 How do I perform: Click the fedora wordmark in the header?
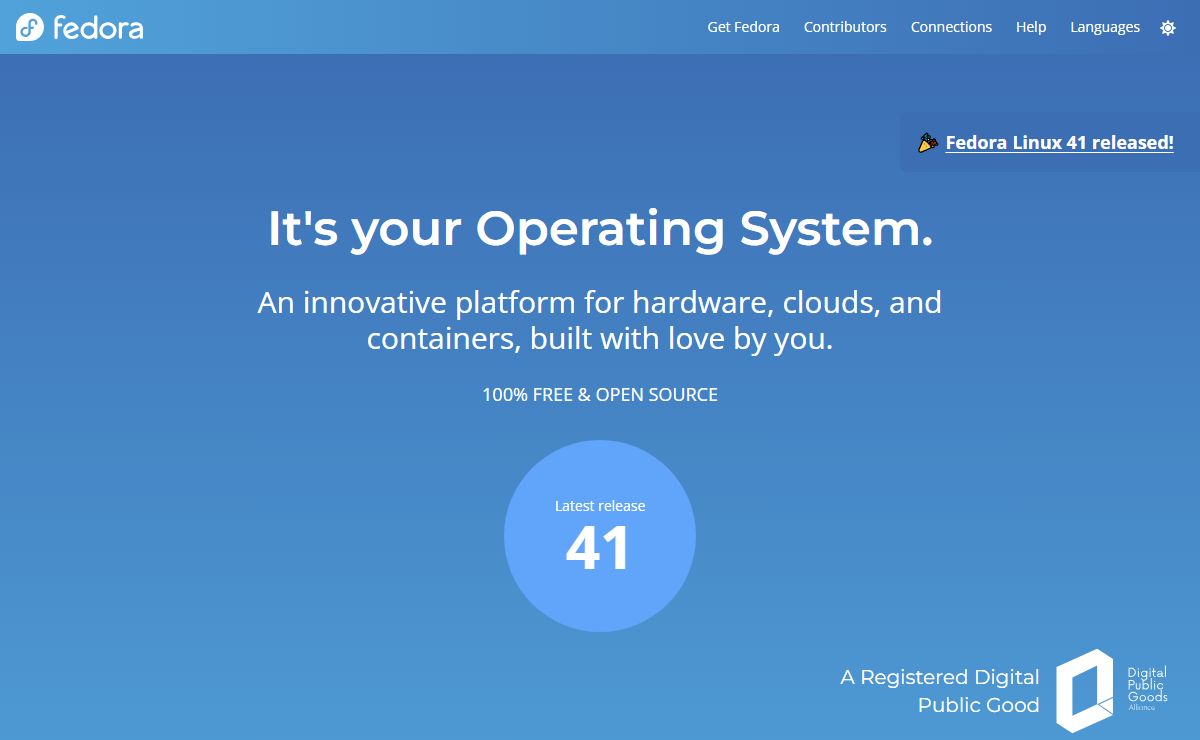[x=98, y=28]
